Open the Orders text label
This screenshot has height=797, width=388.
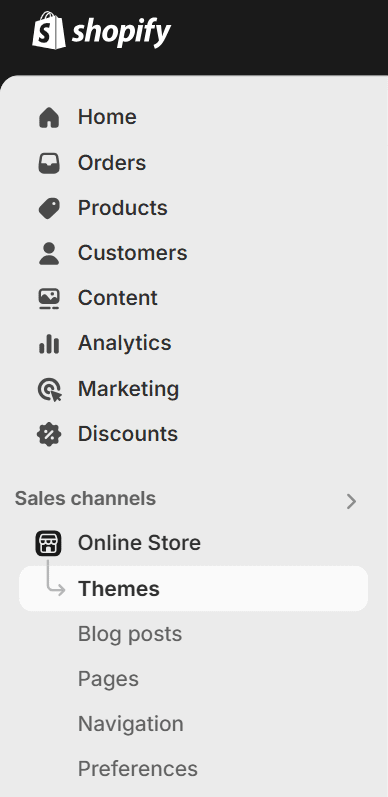coord(112,163)
